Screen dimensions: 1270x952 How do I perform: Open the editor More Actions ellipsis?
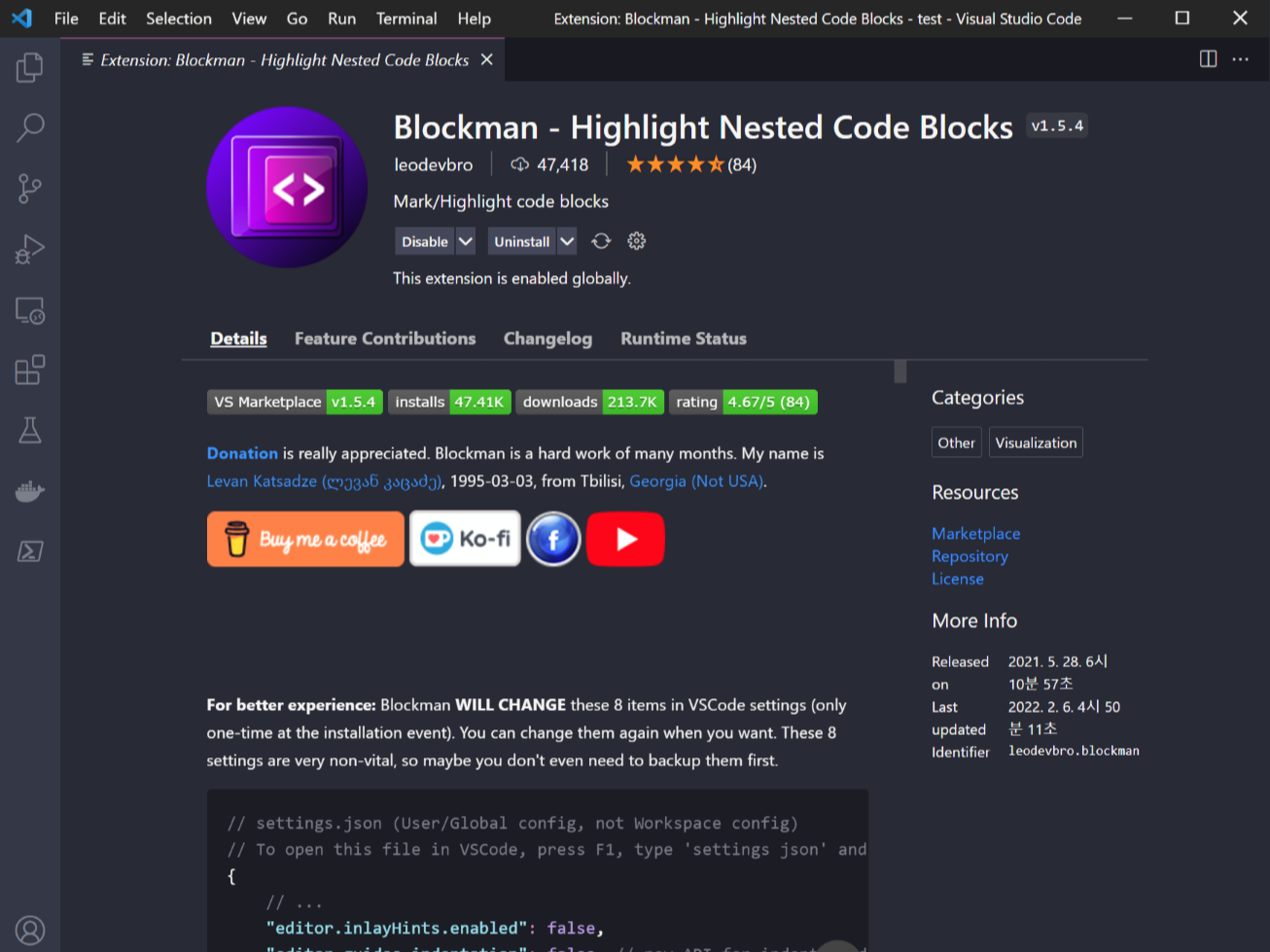tap(1241, 59)
